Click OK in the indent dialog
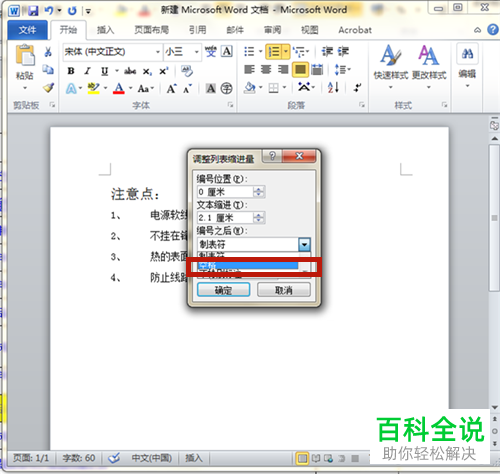Screen dimensions: 500x474 (x=223, y=290)
